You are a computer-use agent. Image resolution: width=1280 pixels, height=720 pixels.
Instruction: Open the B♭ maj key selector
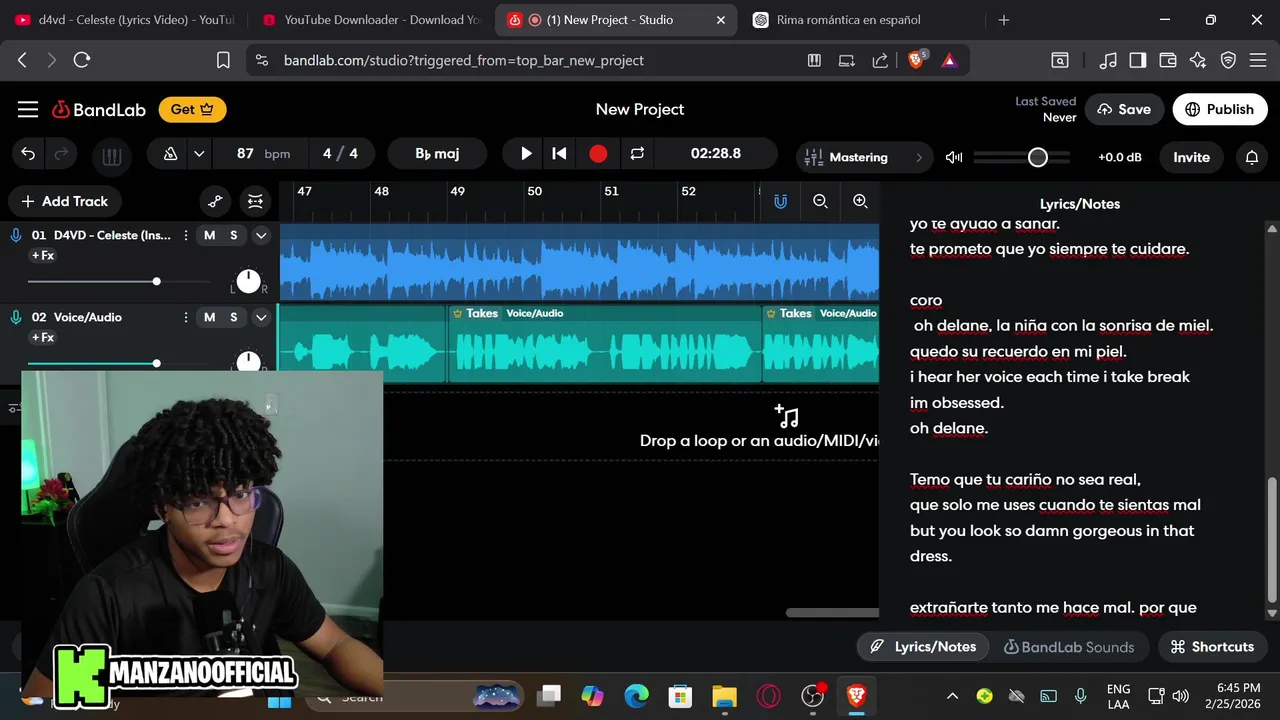point(437,154)
